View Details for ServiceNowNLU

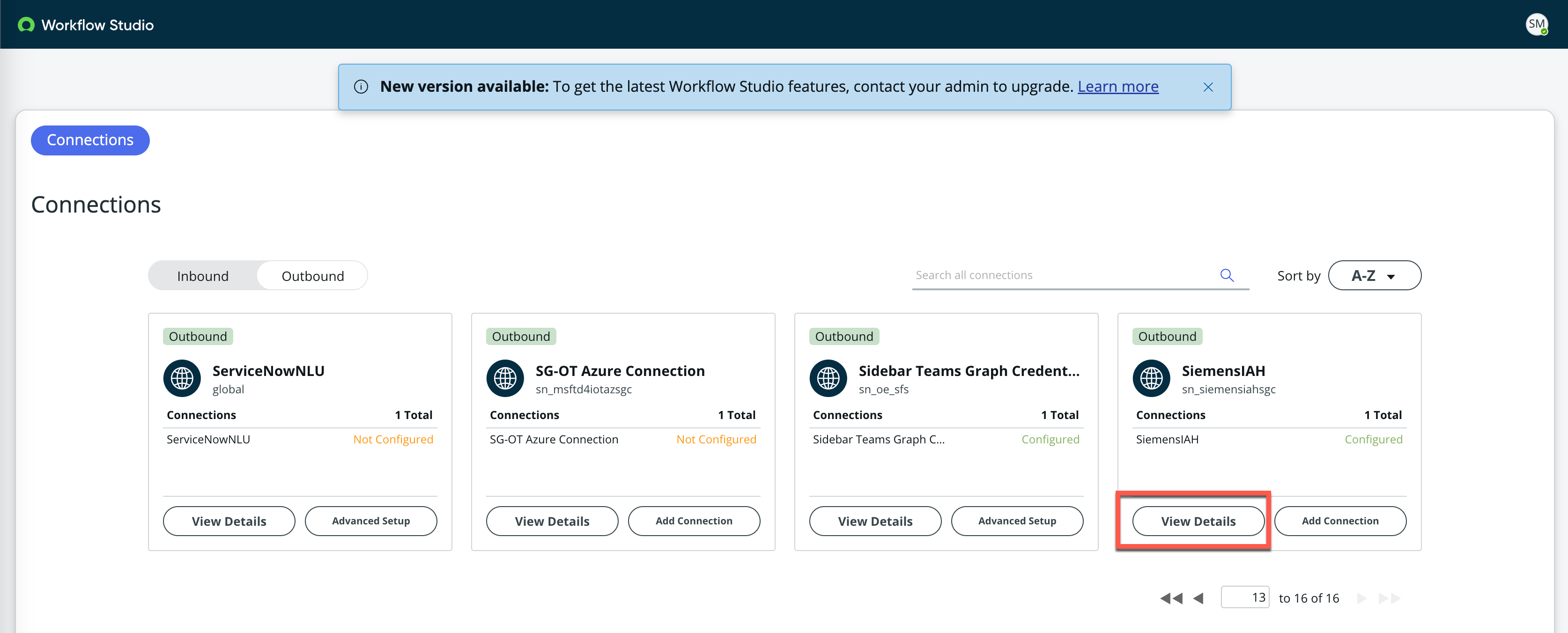pos(229,521)
